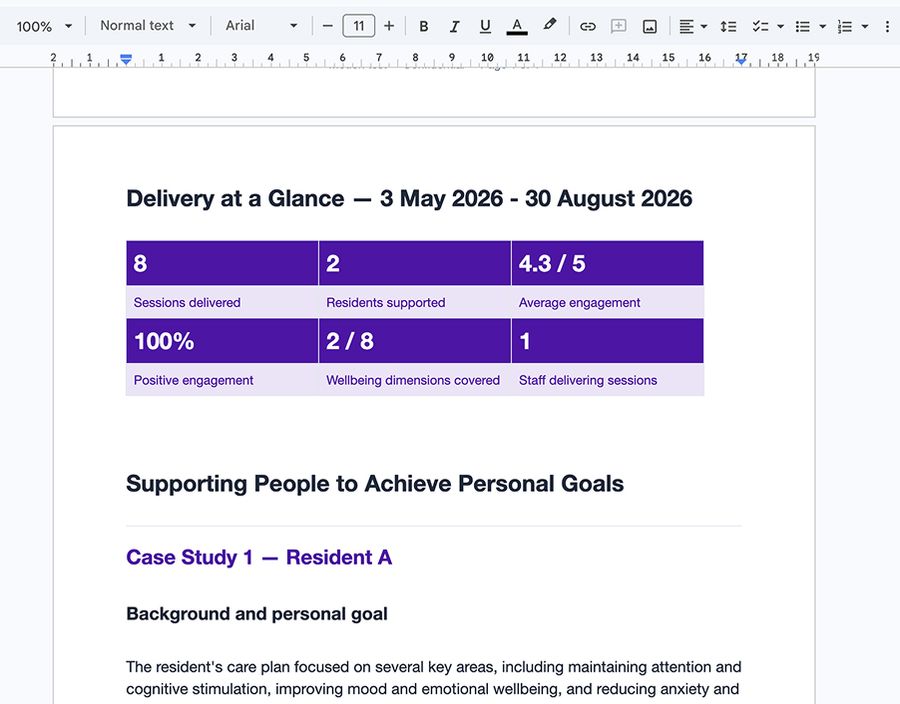Click the '1' staff value cell

(607, 341)
